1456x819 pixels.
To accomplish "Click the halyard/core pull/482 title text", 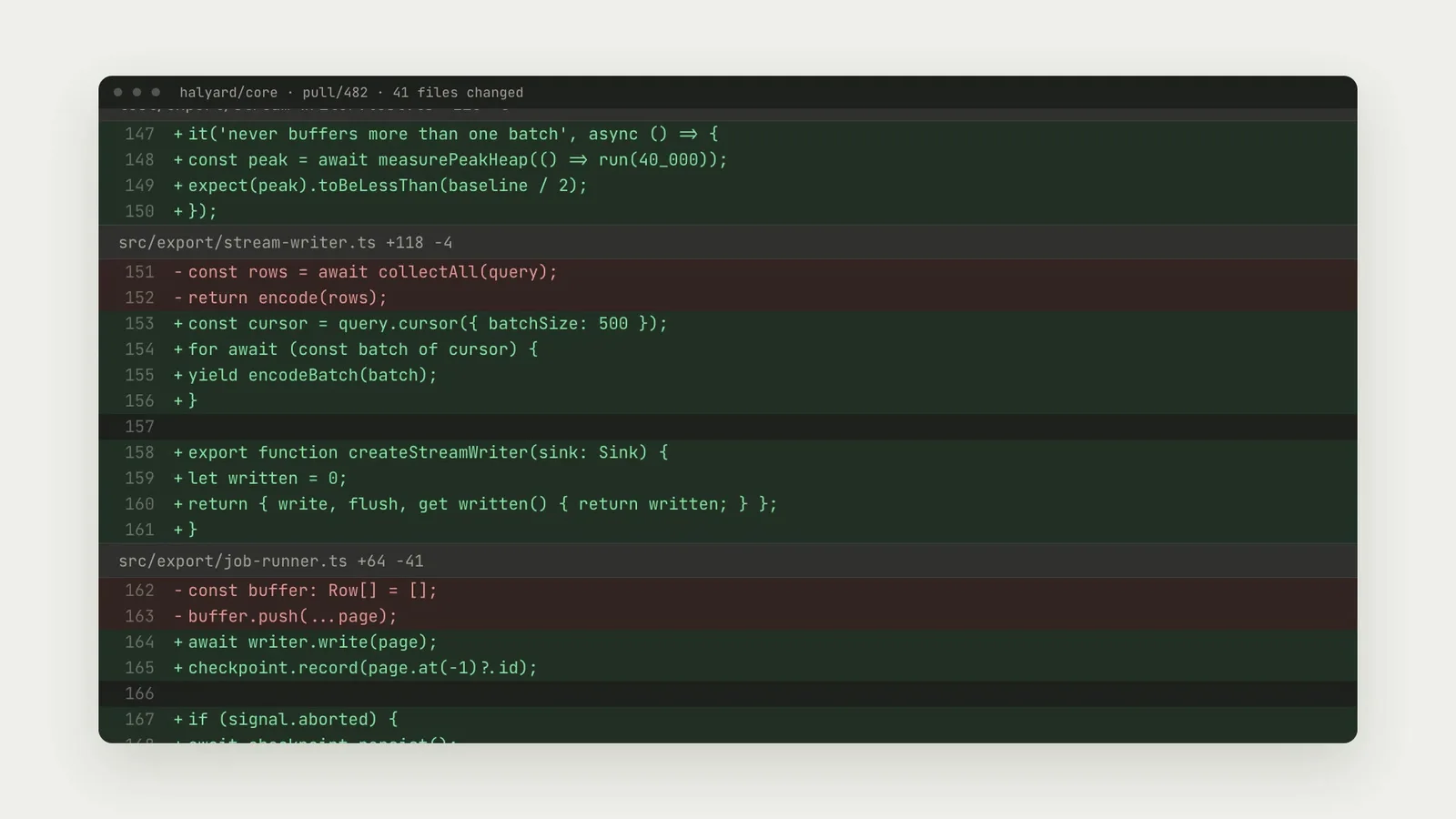I will (x=351, y=93).
